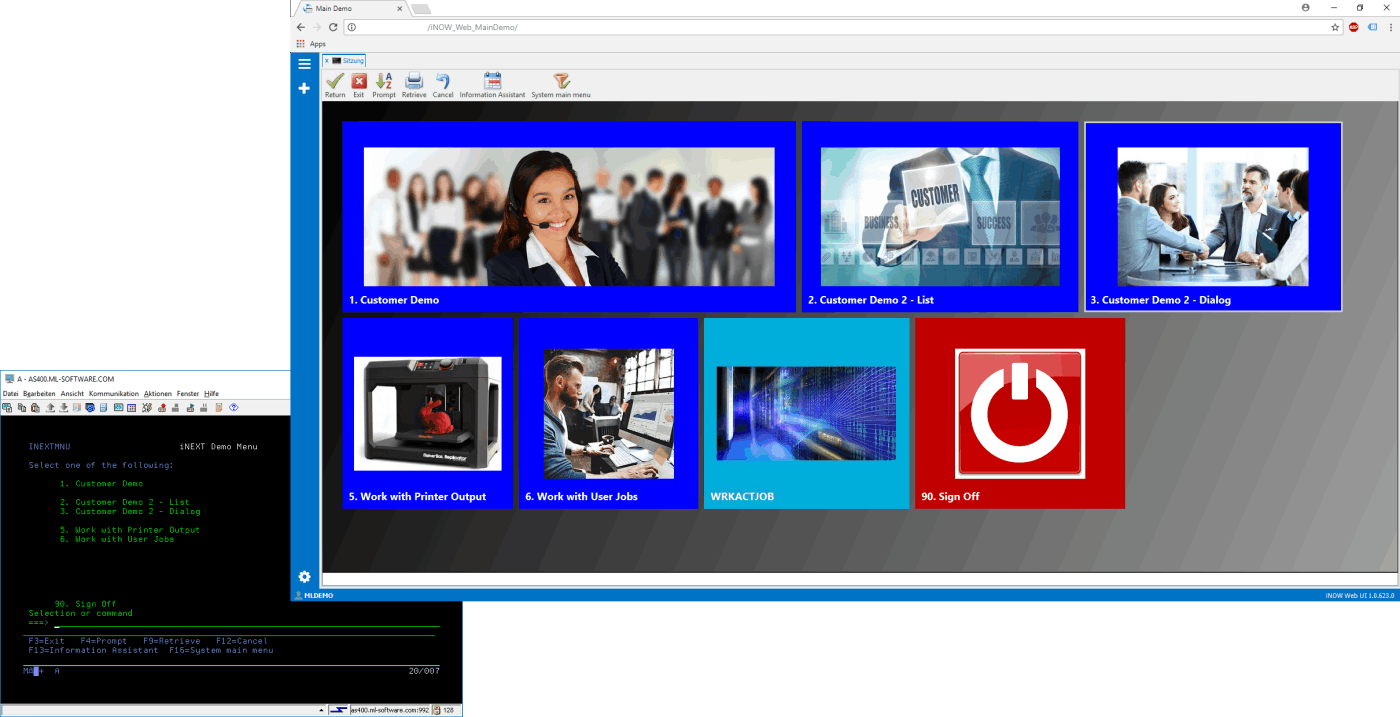The width and height of the screenshot is (1400, 717).
Task: Click "1. Customer Demo" in green terminal
Action: point(101,484)
